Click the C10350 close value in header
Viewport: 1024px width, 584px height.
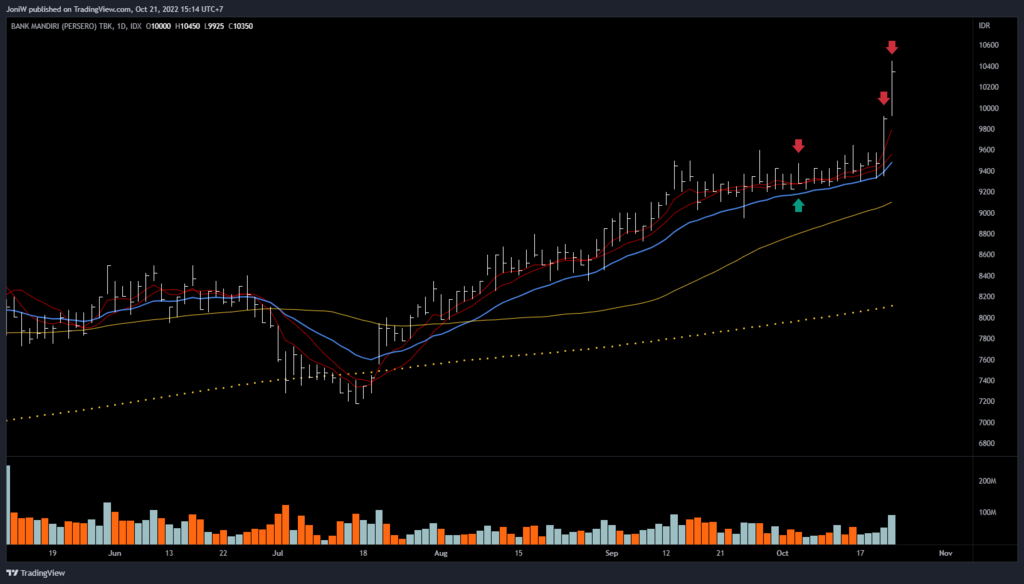tap(240, 26)
